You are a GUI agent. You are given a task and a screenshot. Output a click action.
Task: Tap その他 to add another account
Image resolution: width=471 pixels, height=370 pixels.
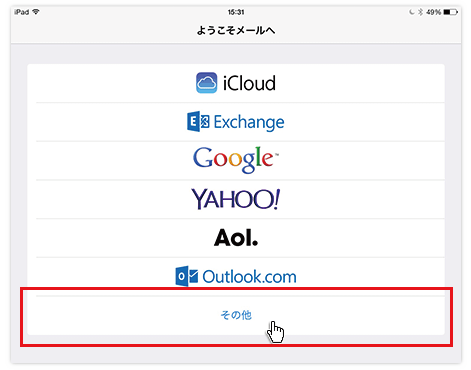[x=236, y=315]
